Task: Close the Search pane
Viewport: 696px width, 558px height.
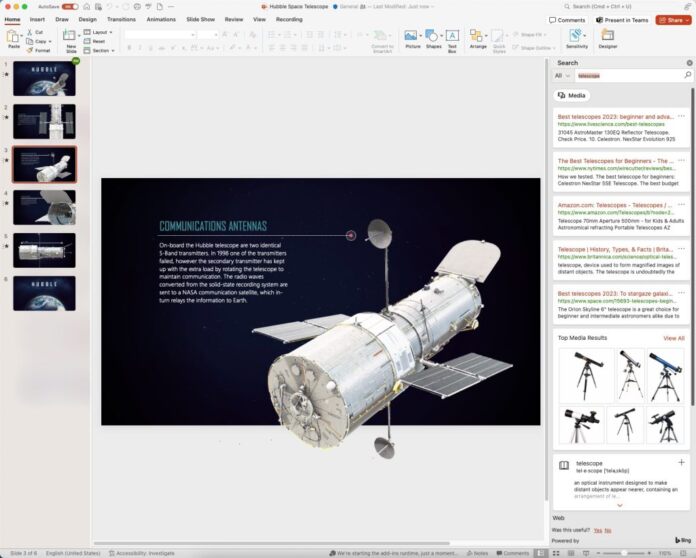Action: click(689, 63)
